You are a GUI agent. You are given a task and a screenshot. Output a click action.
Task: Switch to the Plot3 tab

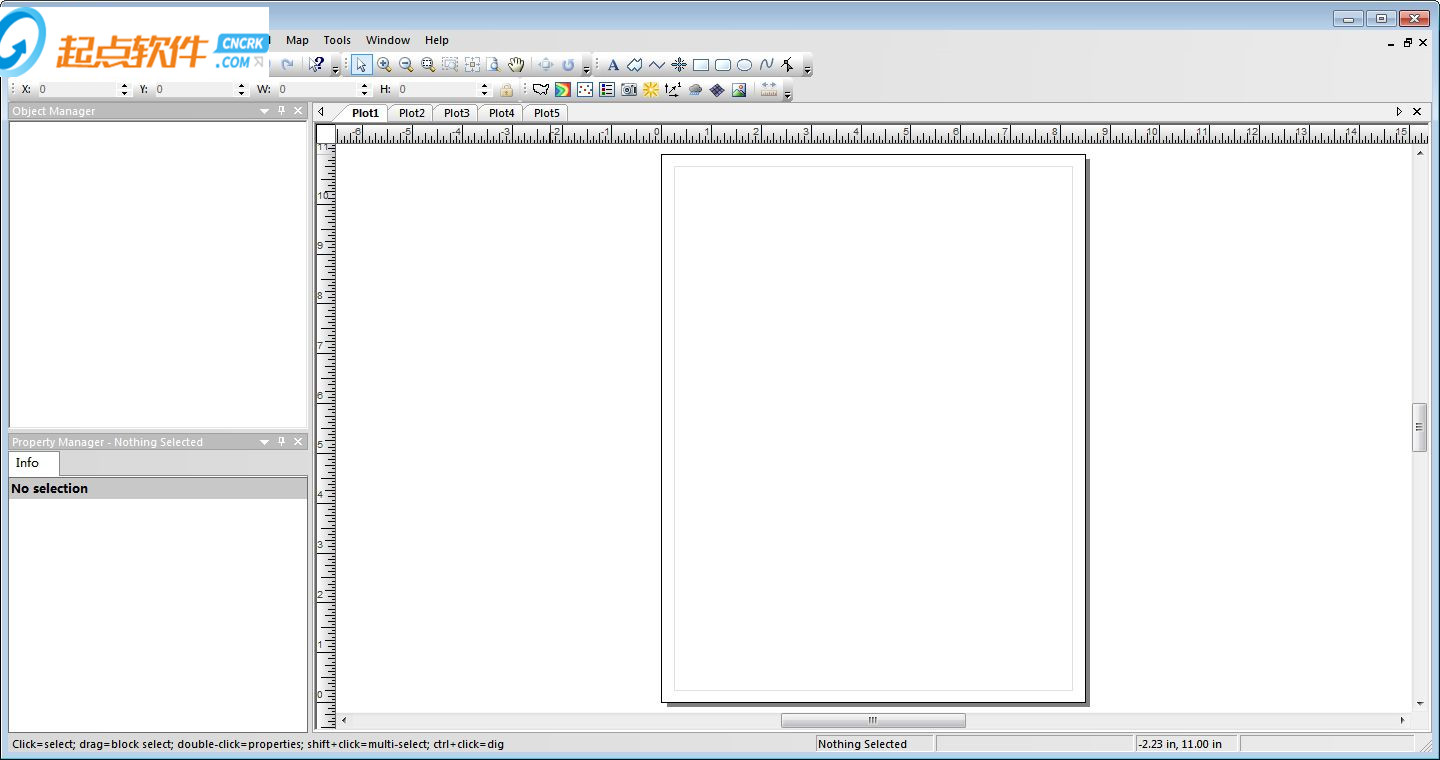pyautogui.click(x=456, y=113)
